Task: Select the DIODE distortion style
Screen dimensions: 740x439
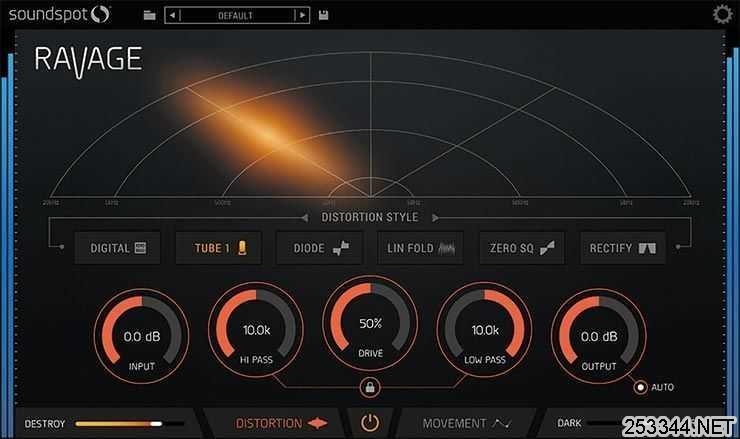Action: pyautogui.click(x=320, y=248)
